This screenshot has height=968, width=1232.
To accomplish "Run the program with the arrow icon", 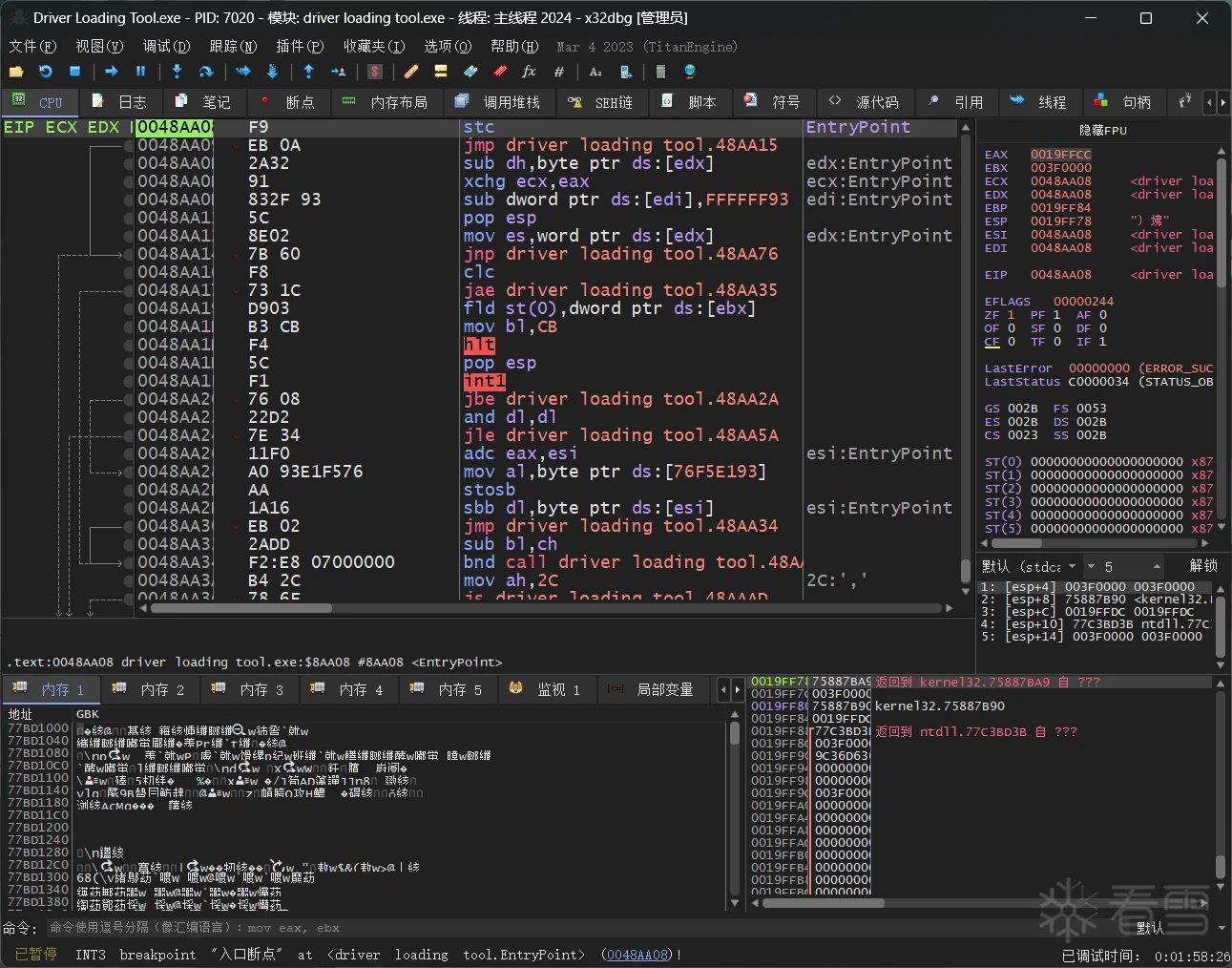I will [x=112, y=72].
